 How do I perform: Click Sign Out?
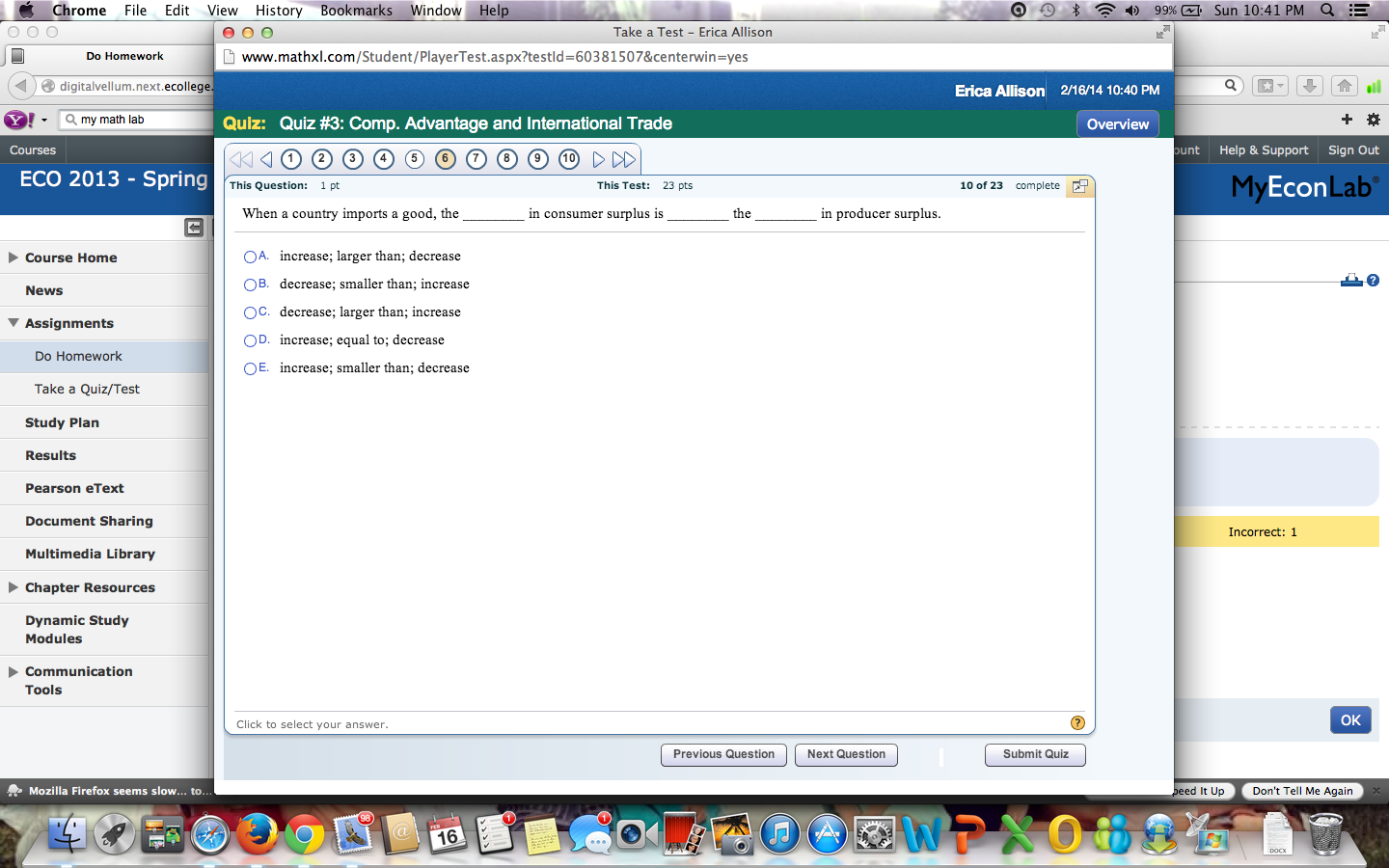click(x=1353, y=150)
